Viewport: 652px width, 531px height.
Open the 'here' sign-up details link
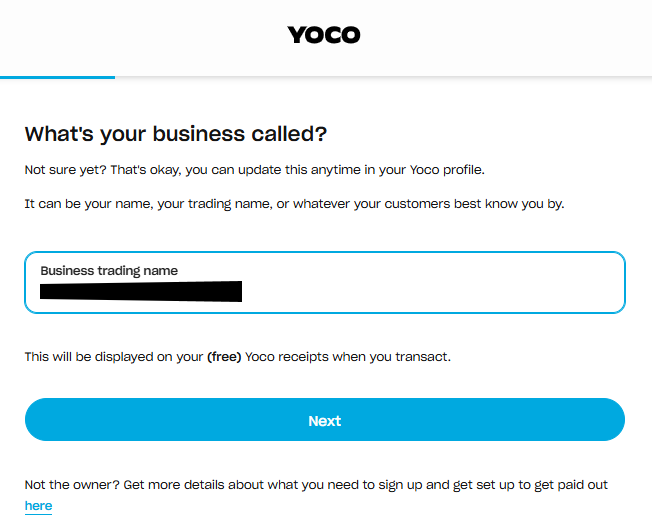point(38,506)
